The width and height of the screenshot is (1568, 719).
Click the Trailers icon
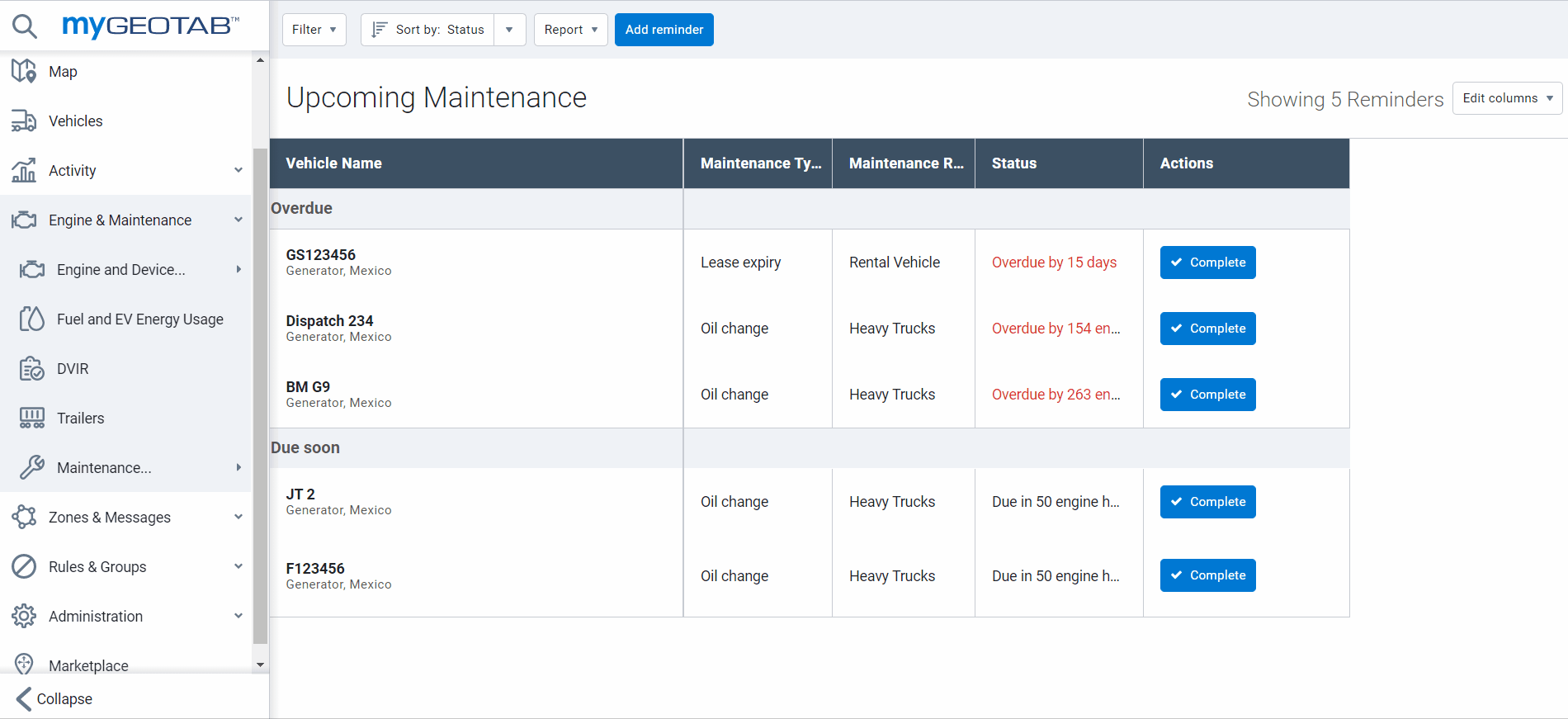coord(32,419)
